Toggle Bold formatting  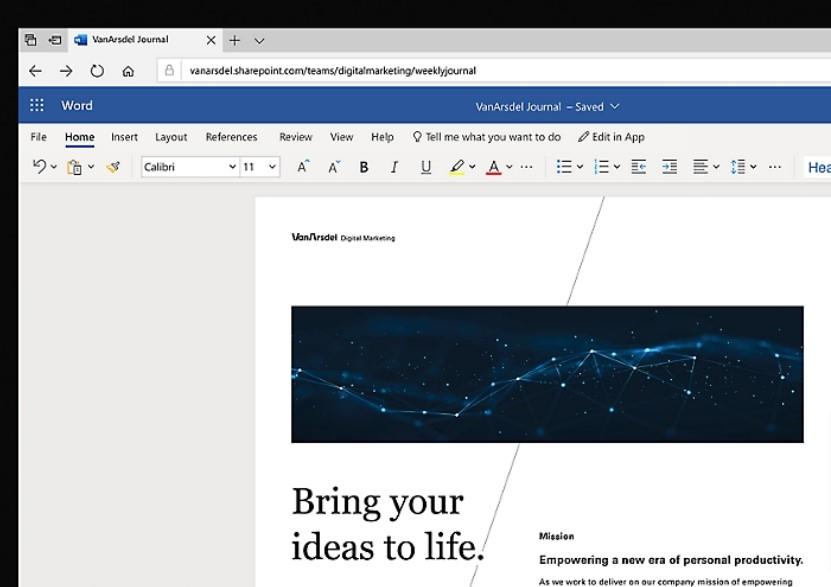(364, 167)
